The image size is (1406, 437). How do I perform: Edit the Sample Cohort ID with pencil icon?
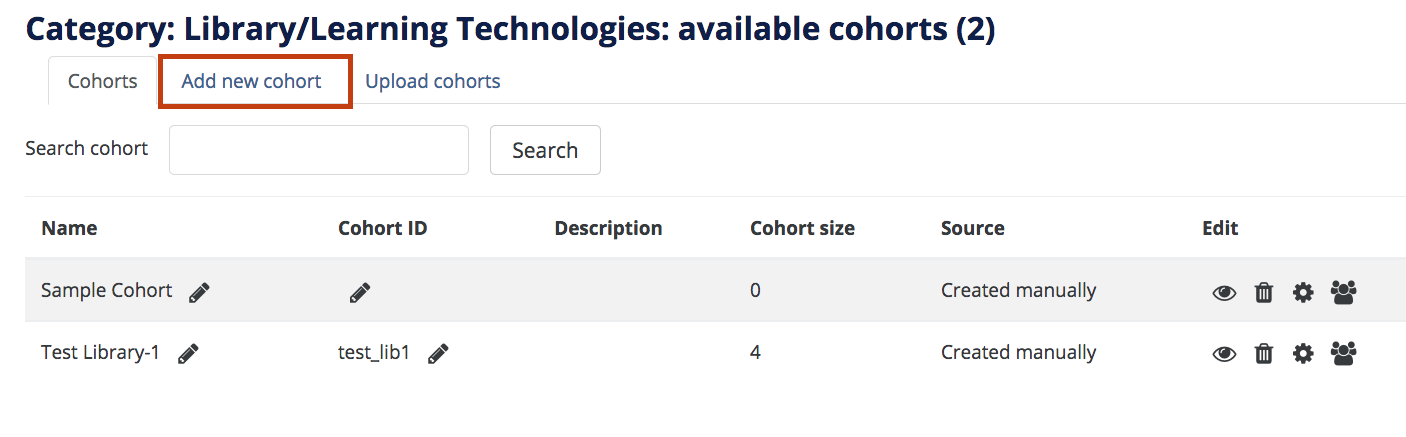[360, 292]
